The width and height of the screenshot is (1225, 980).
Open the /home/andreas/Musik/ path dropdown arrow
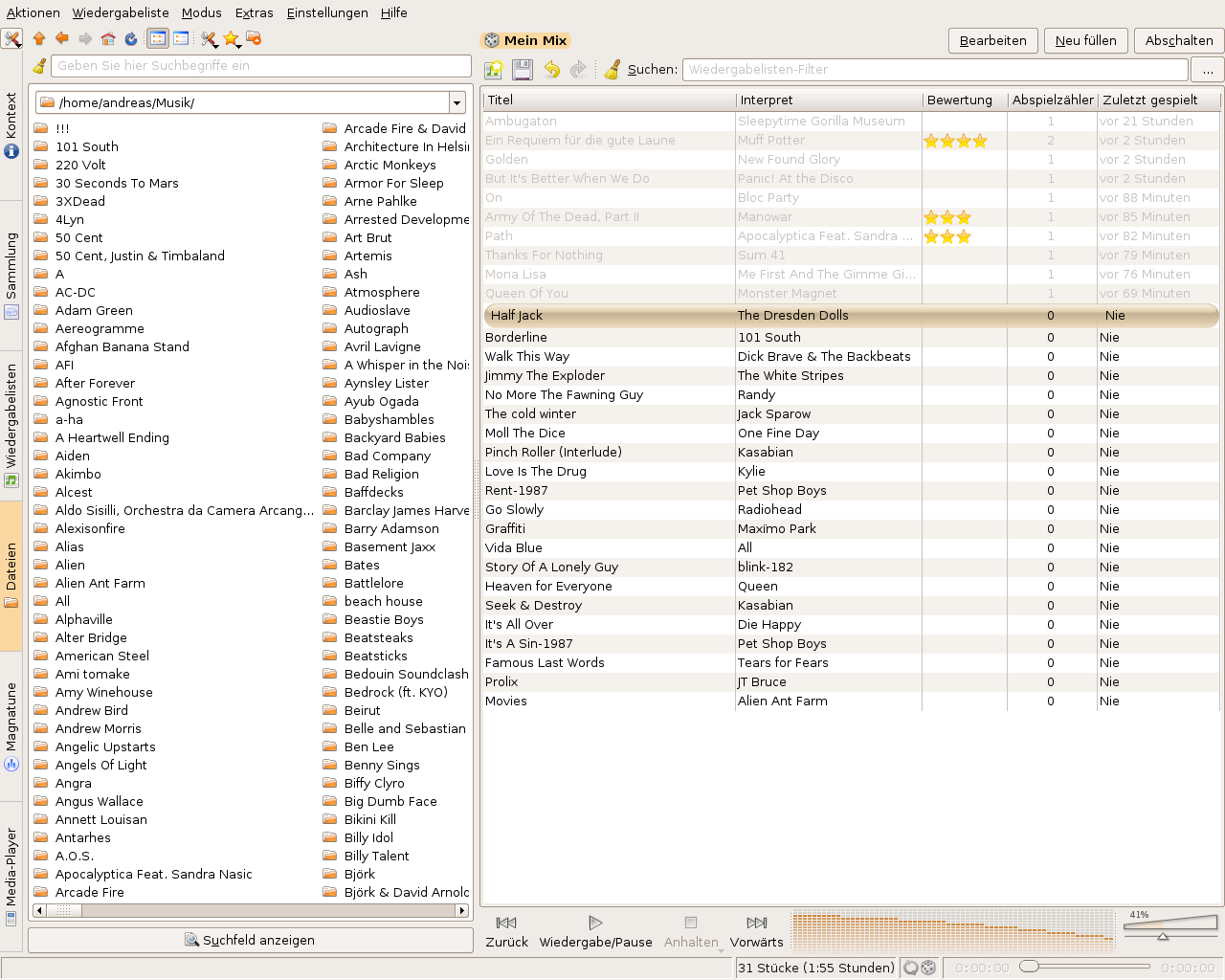pyautogui.click(x=457, y=102)
